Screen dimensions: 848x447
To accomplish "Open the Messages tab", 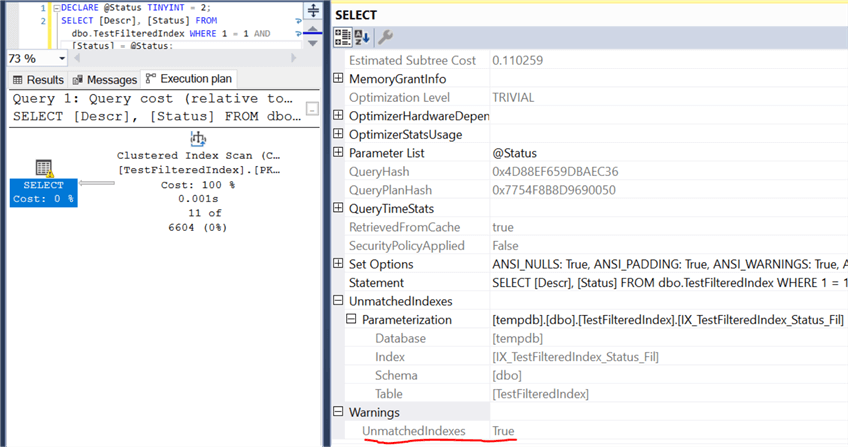I will point(104,80).
